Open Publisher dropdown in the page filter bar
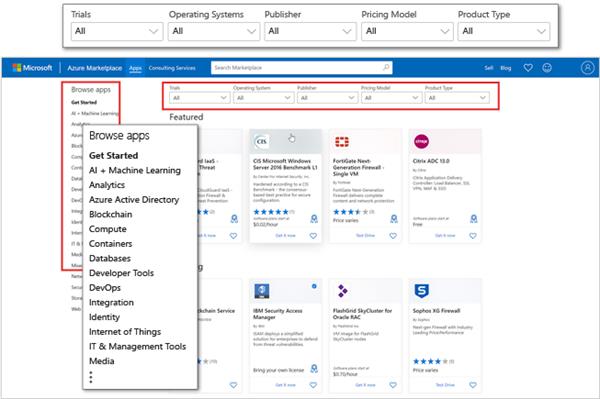This screenshot has height=399, width=600. pyautogui.click(x=327, y=98)
